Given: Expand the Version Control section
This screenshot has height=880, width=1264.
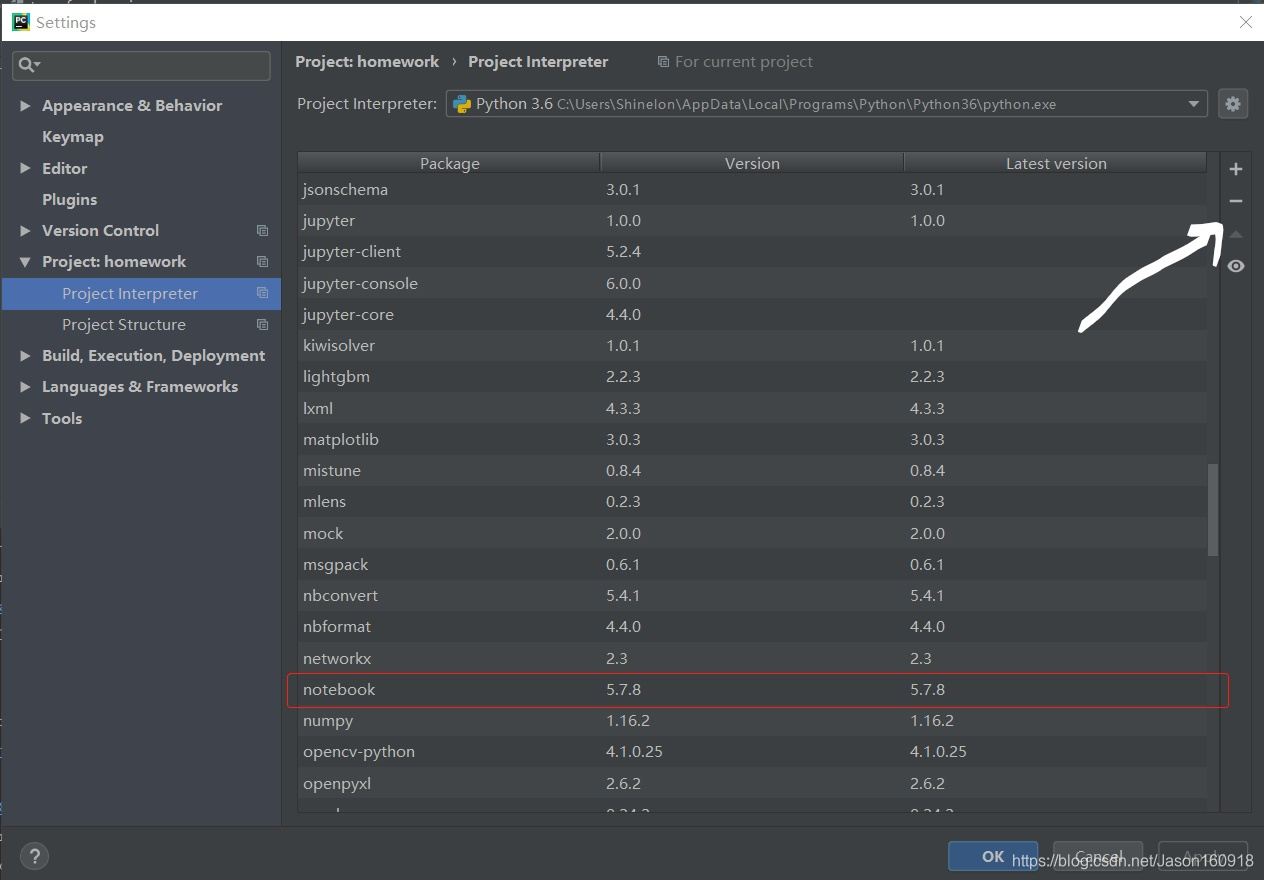Looking at the screenshot, I should 25,231.
